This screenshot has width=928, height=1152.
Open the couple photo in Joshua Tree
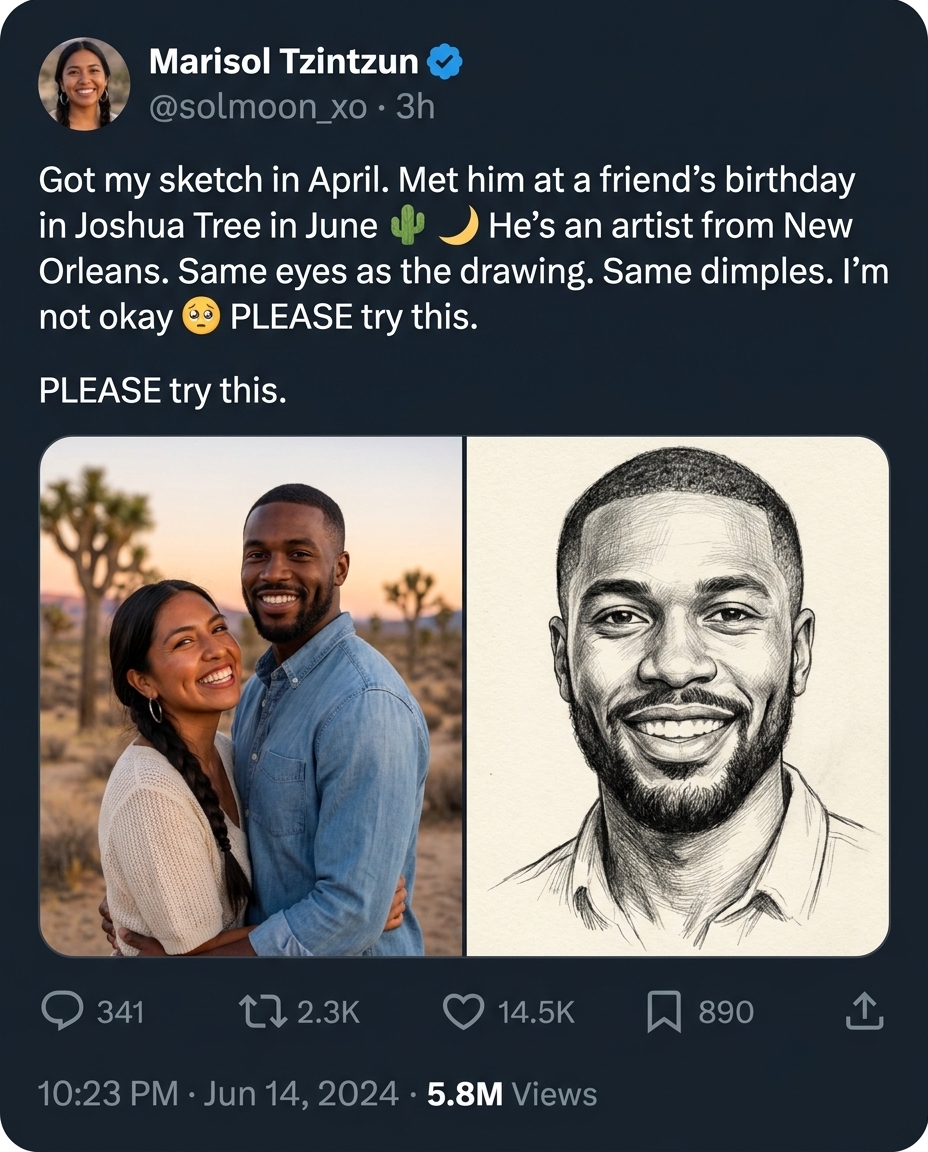[251, 696]
